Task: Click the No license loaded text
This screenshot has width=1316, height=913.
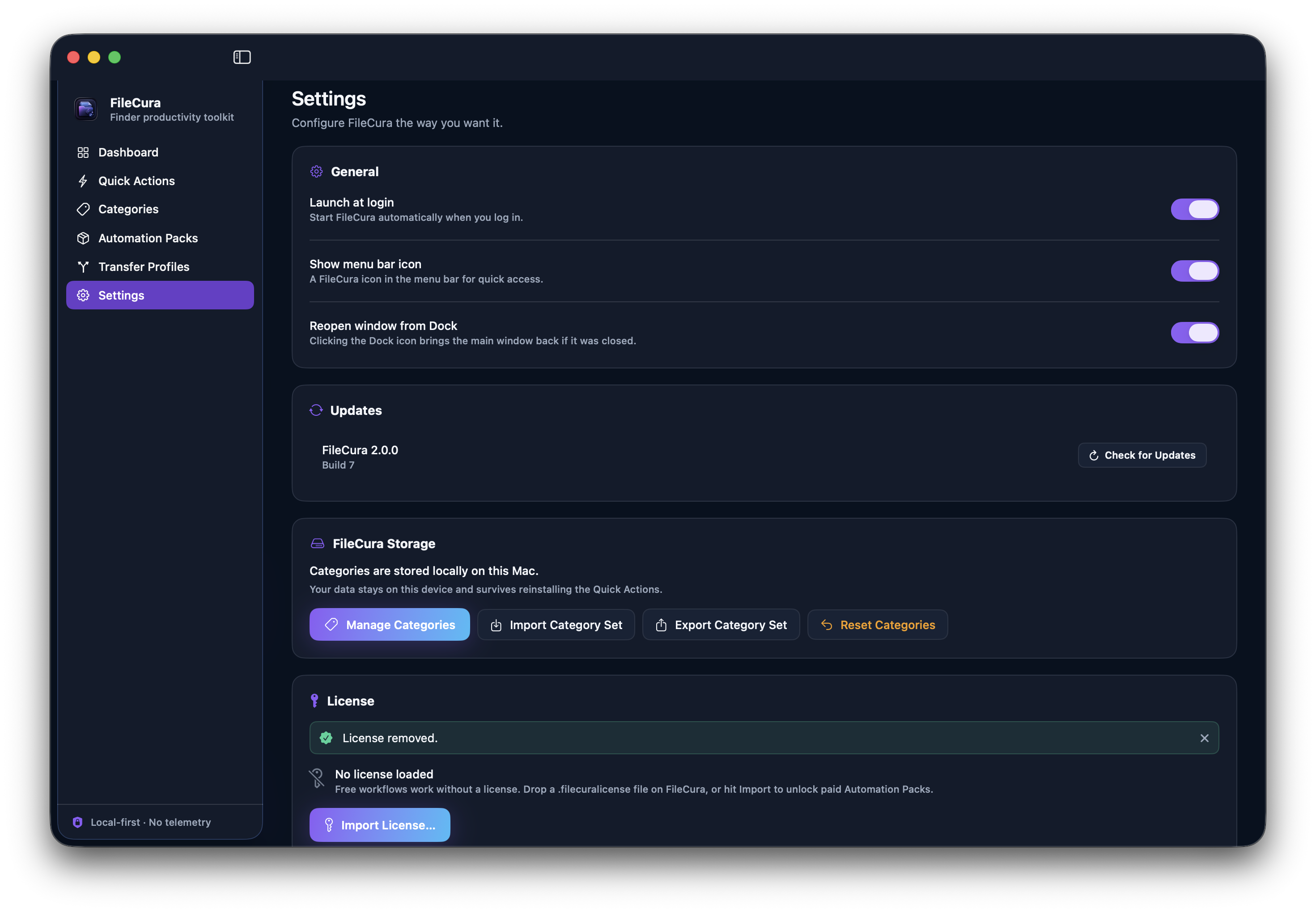Action: tap(384, 774)
